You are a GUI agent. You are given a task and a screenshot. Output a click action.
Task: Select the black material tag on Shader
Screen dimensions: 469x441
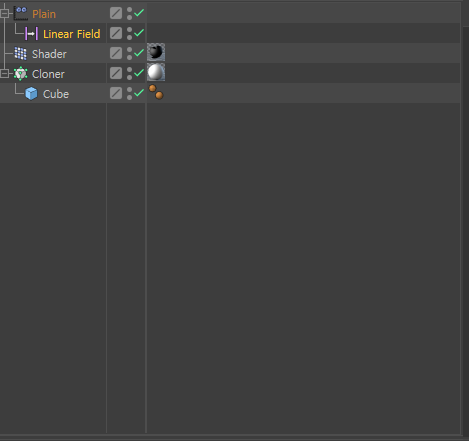point(156,52)
